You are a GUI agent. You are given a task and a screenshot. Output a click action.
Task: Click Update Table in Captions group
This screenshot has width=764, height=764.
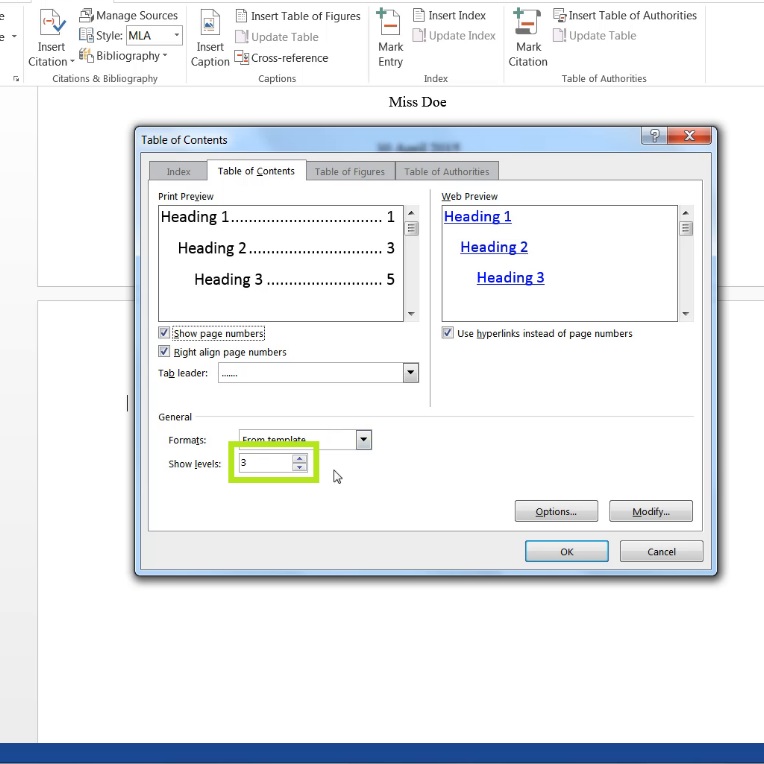tap(276, 37)
